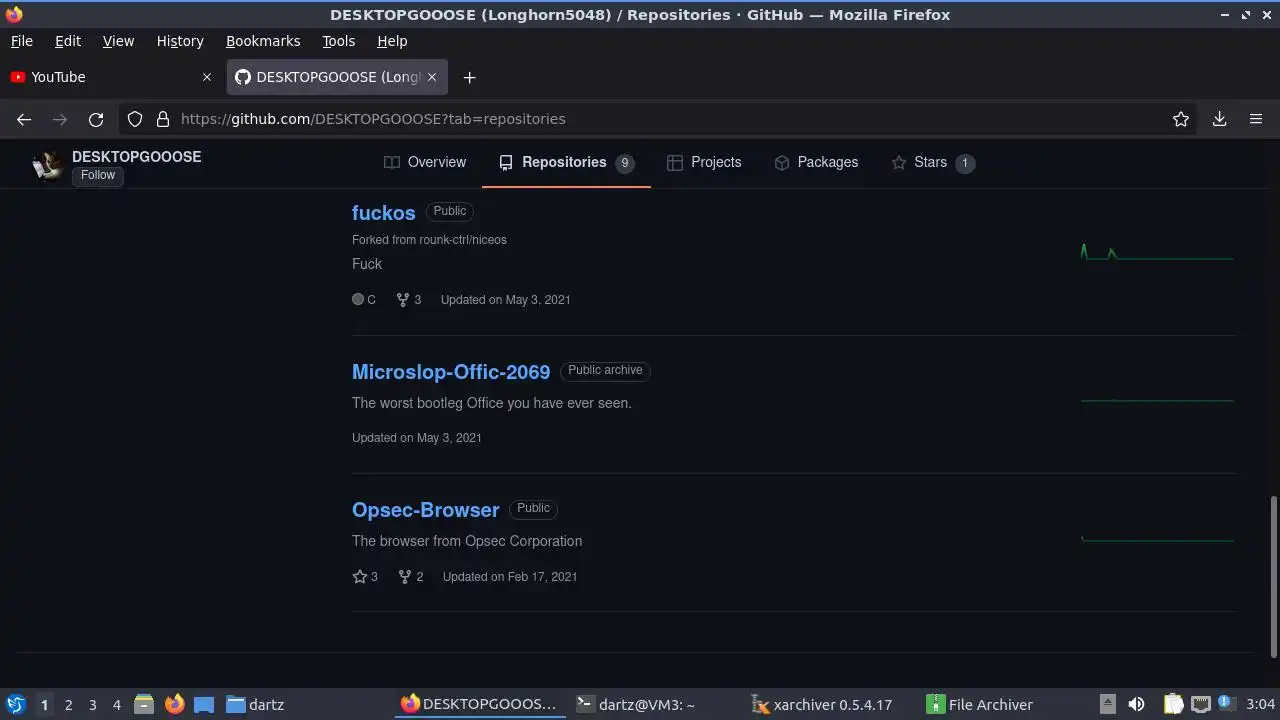This screenshot has height=720, width=1280.
Task: Click the taskbar clock showing 3:04
Action: (x=1260, y=704)
